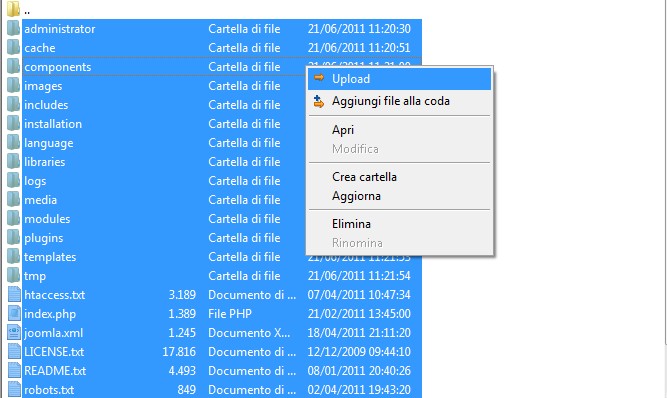Click the add-to-queue icon beside Aggiungi file

pyautogui.click(x=319, y=101)
